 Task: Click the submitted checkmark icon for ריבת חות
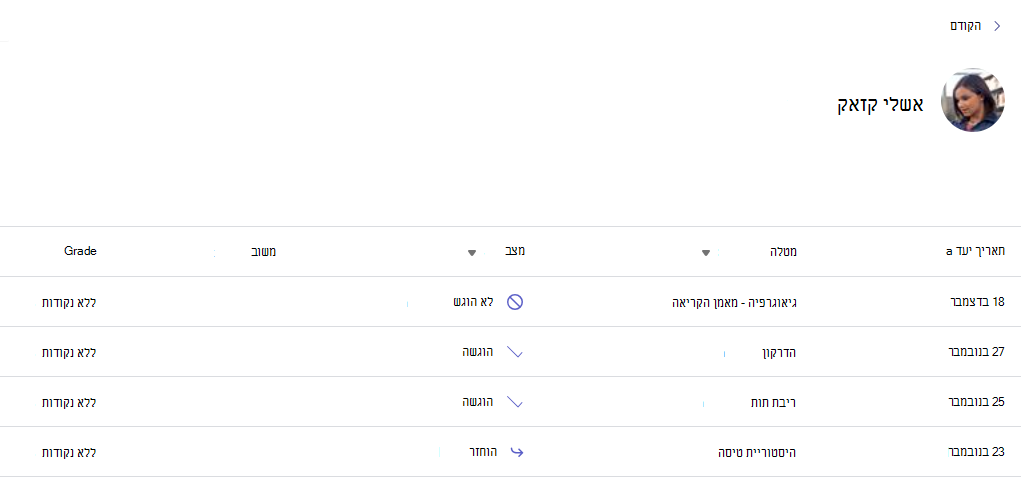515,403
